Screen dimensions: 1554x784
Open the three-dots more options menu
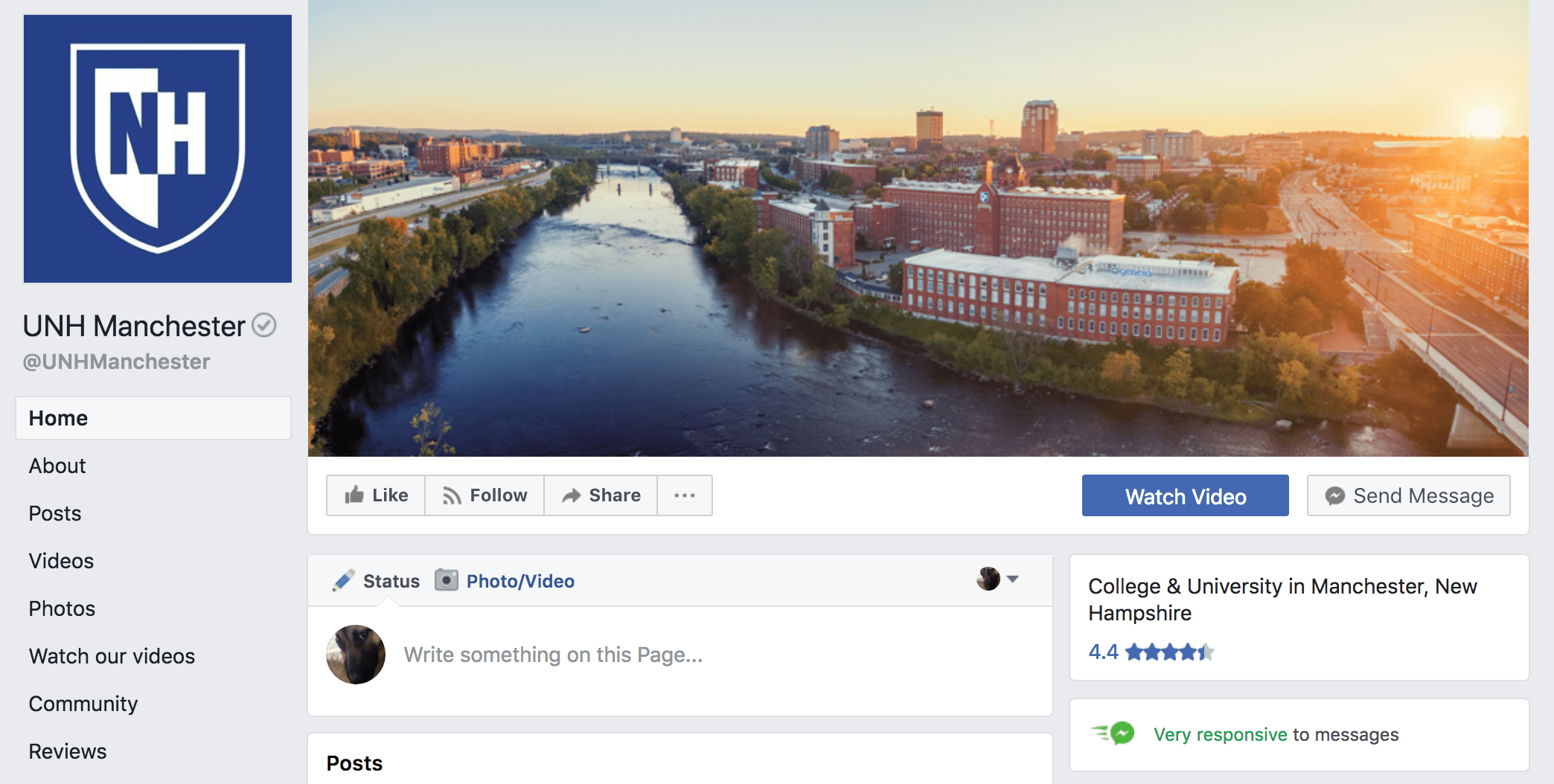coord(685,495)
